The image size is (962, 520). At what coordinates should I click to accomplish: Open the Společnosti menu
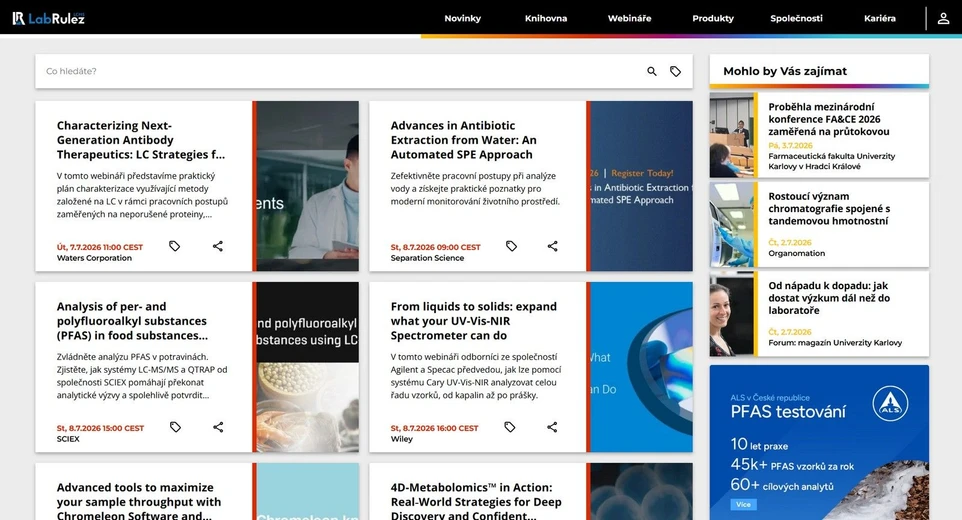coord(796,18)
